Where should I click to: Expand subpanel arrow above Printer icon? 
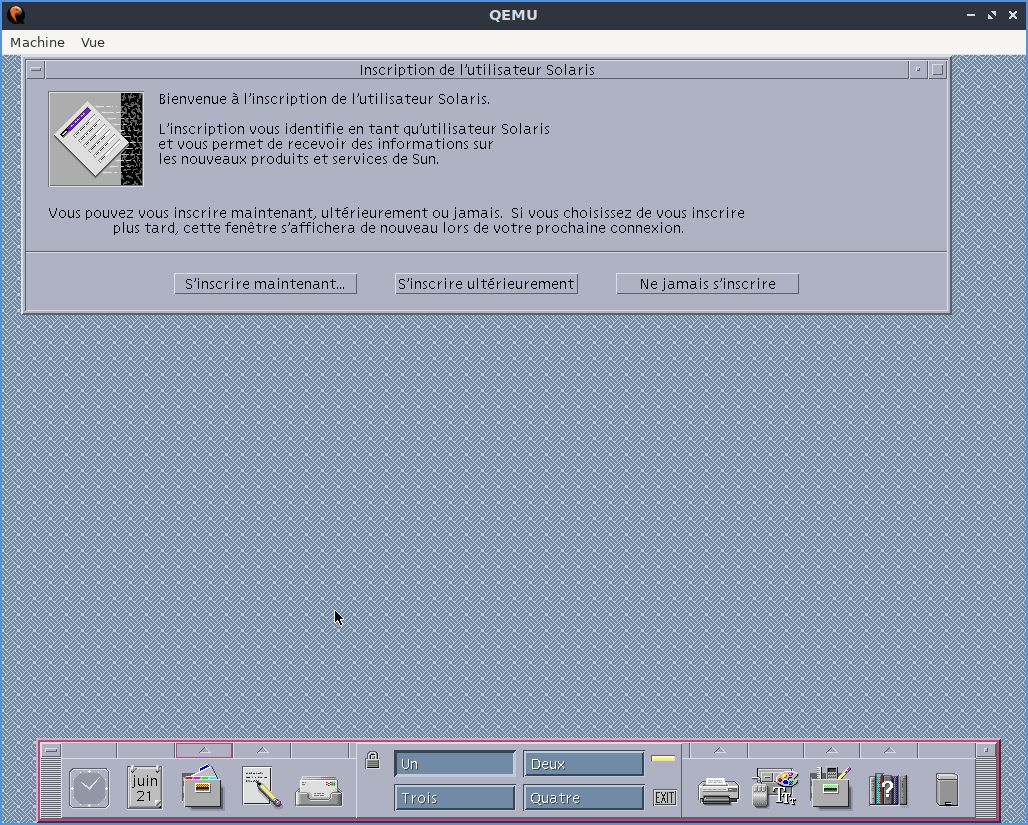tap(719, 750)
